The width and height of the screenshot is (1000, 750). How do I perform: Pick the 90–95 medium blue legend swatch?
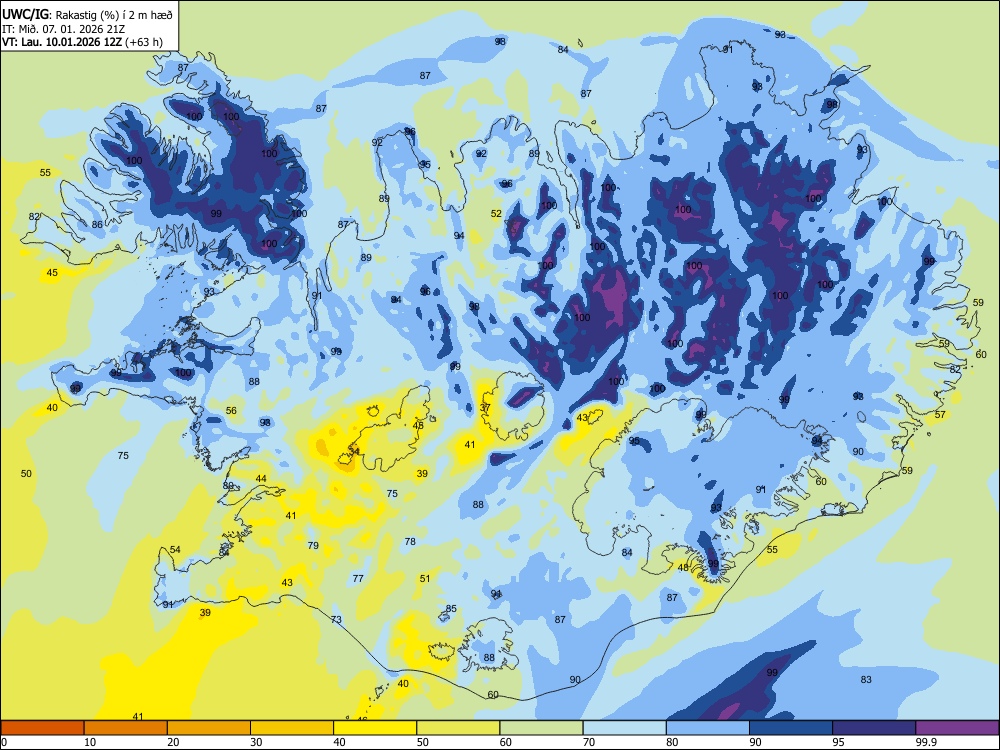coord(791,728)
